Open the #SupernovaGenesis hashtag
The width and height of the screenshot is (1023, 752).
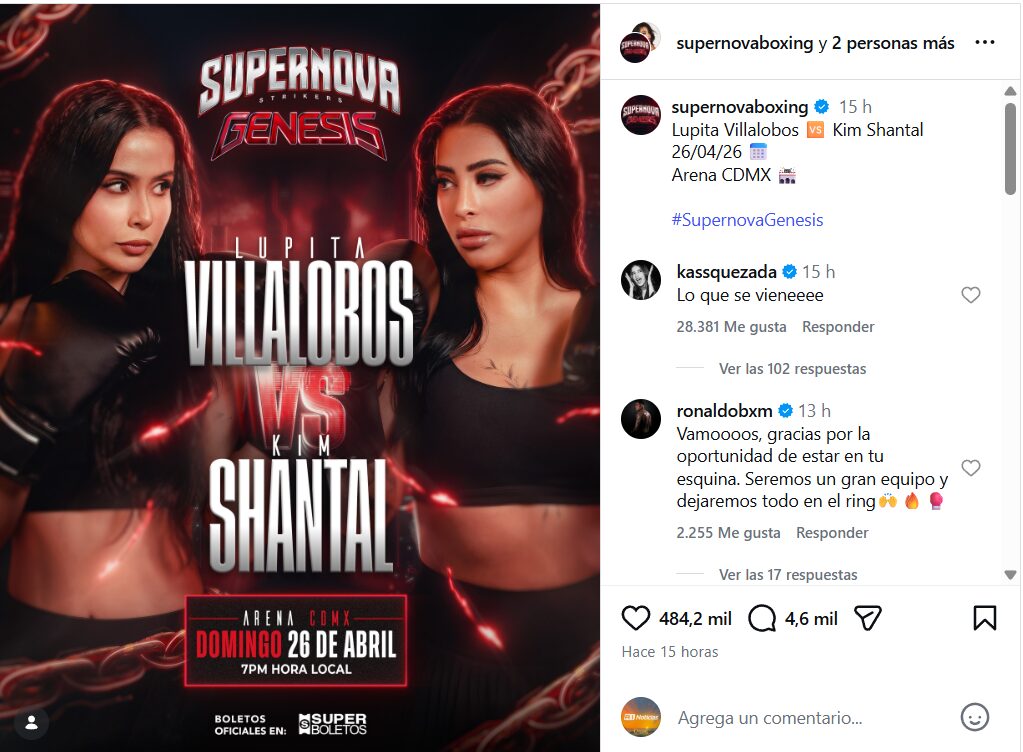pos(748,220)
